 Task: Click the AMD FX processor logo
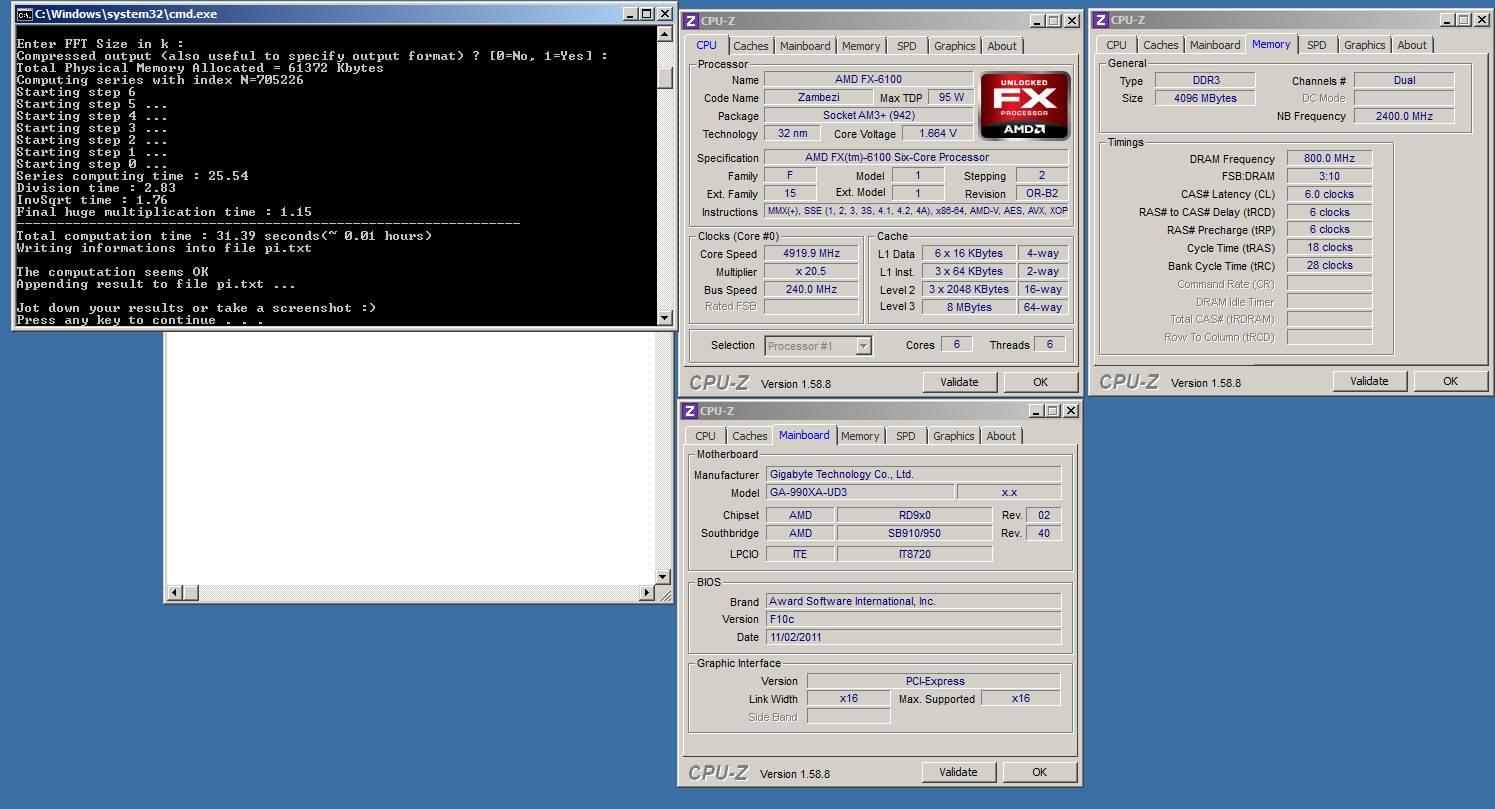pyautogui.click(x=1025, y=105)
